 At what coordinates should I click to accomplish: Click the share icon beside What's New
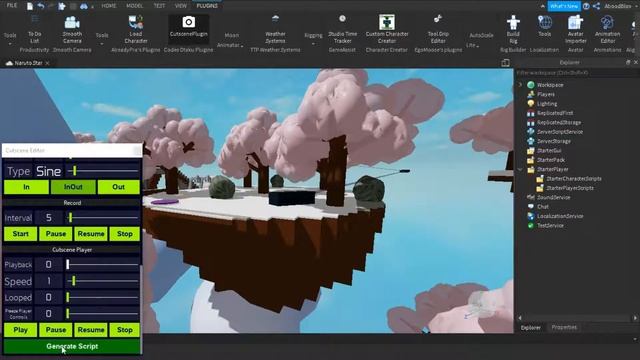pos(596,6)
